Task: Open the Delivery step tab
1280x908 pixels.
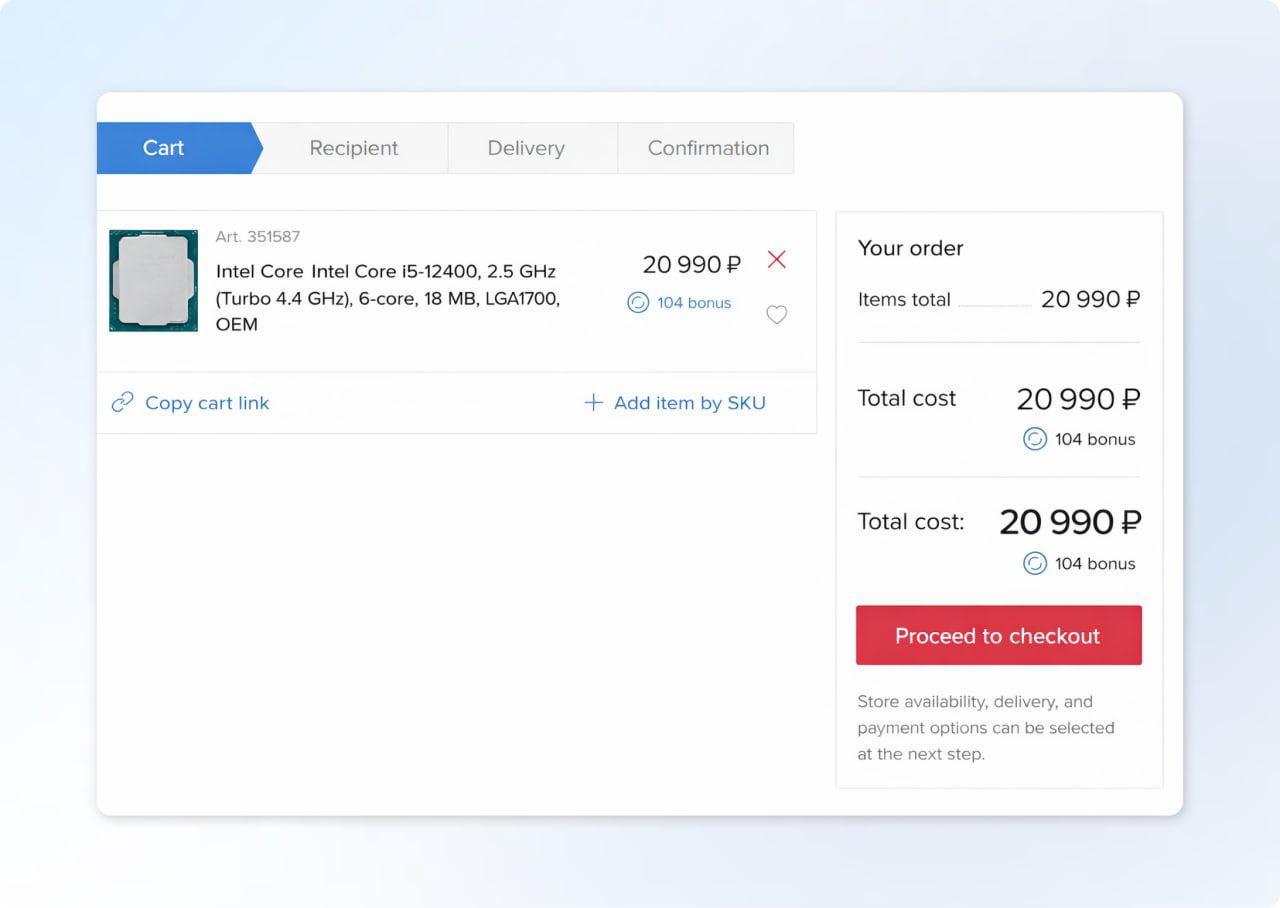Action: pyautogui.click(x=526, y=148)
